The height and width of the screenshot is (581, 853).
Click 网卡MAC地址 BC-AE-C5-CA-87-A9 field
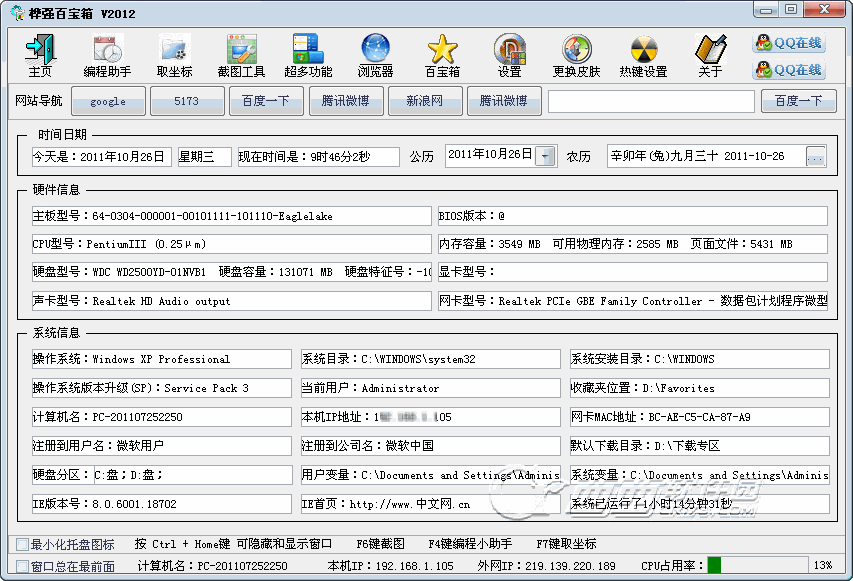699,417
